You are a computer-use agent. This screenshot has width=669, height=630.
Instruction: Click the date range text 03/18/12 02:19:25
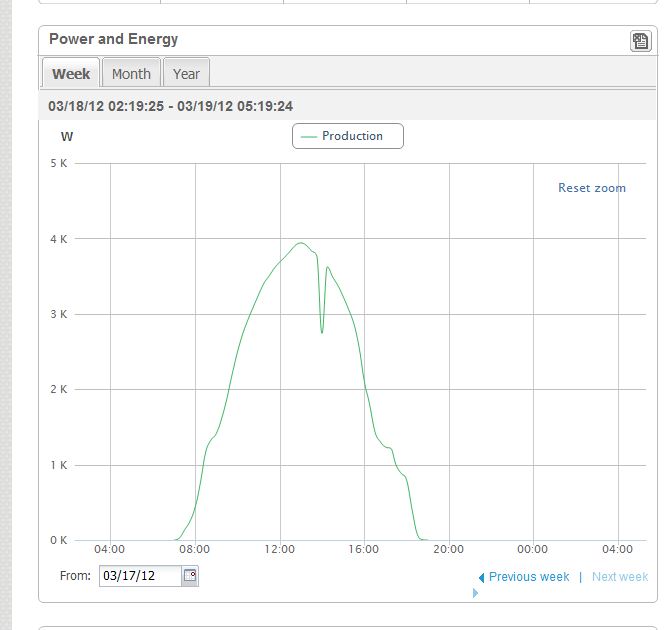[106, 106]
